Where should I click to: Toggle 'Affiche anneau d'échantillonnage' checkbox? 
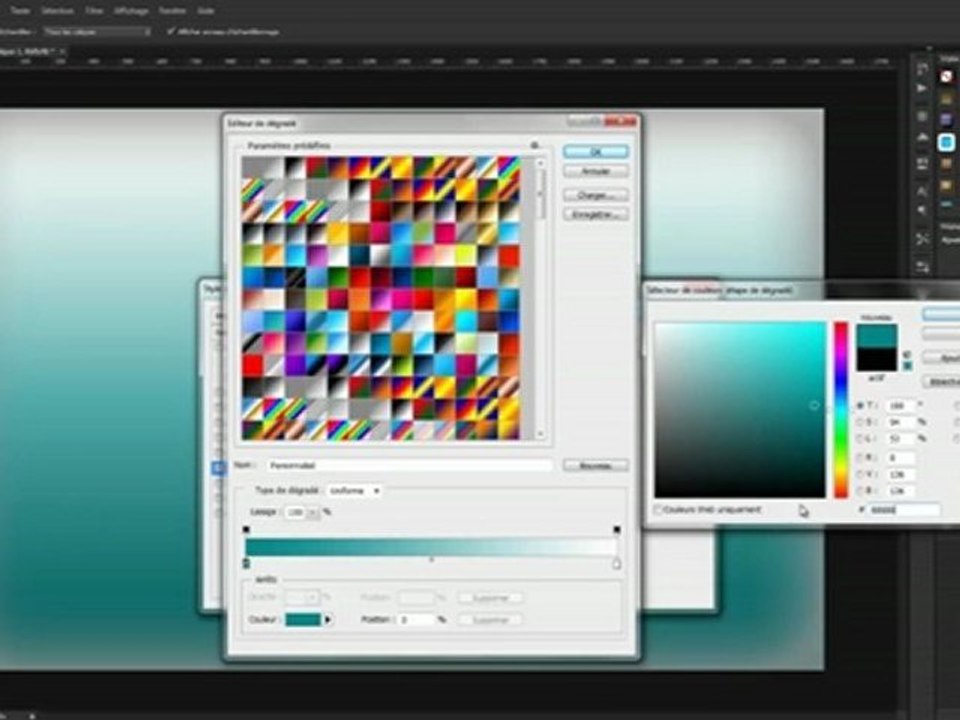tap(171, 31)
